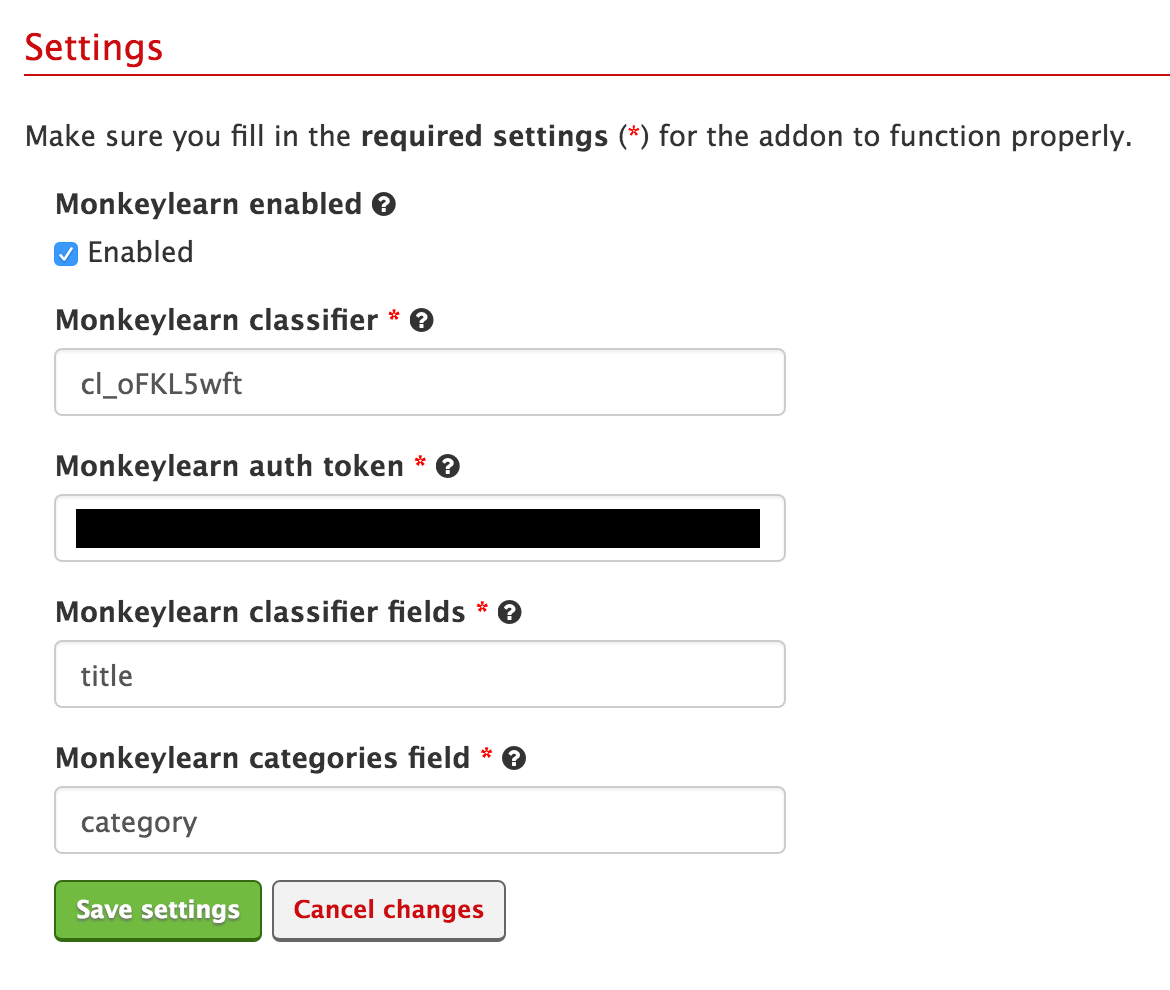View help icon for categories field

514,758
